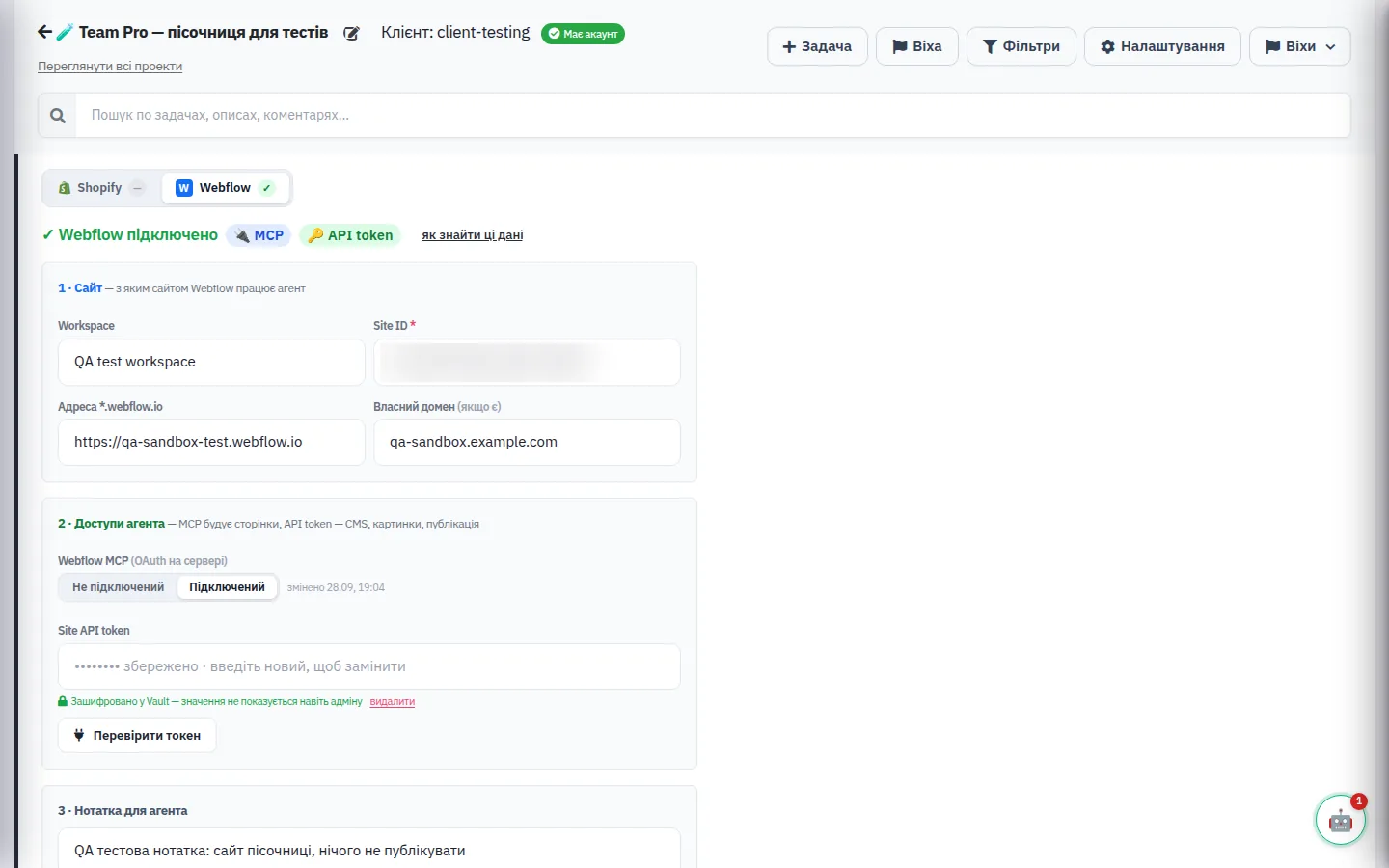Switch to the Shopify tab
This screenshot has height=868, width=1389.
click(101, 188)
